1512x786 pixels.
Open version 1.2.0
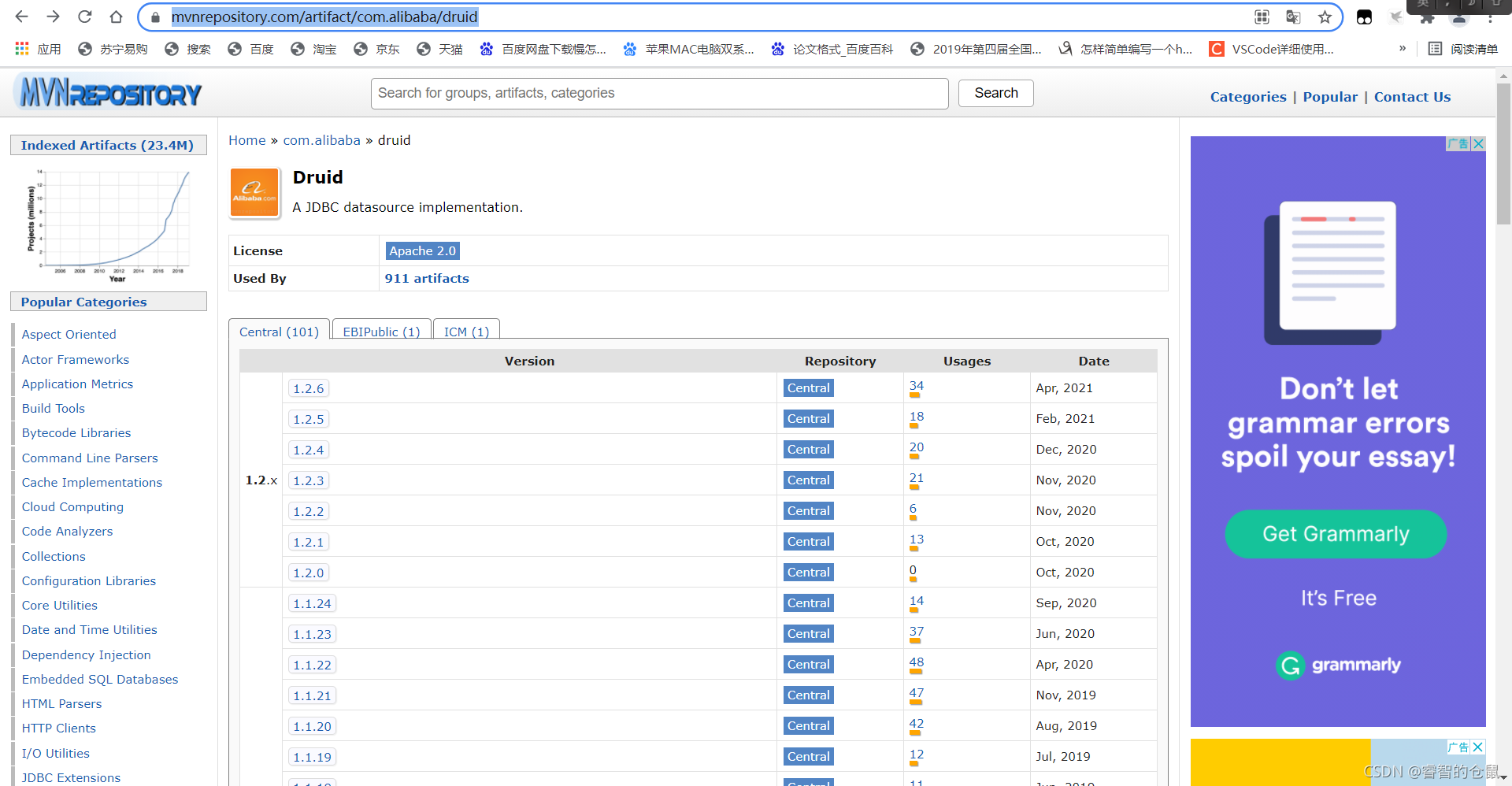pos(309,573)
